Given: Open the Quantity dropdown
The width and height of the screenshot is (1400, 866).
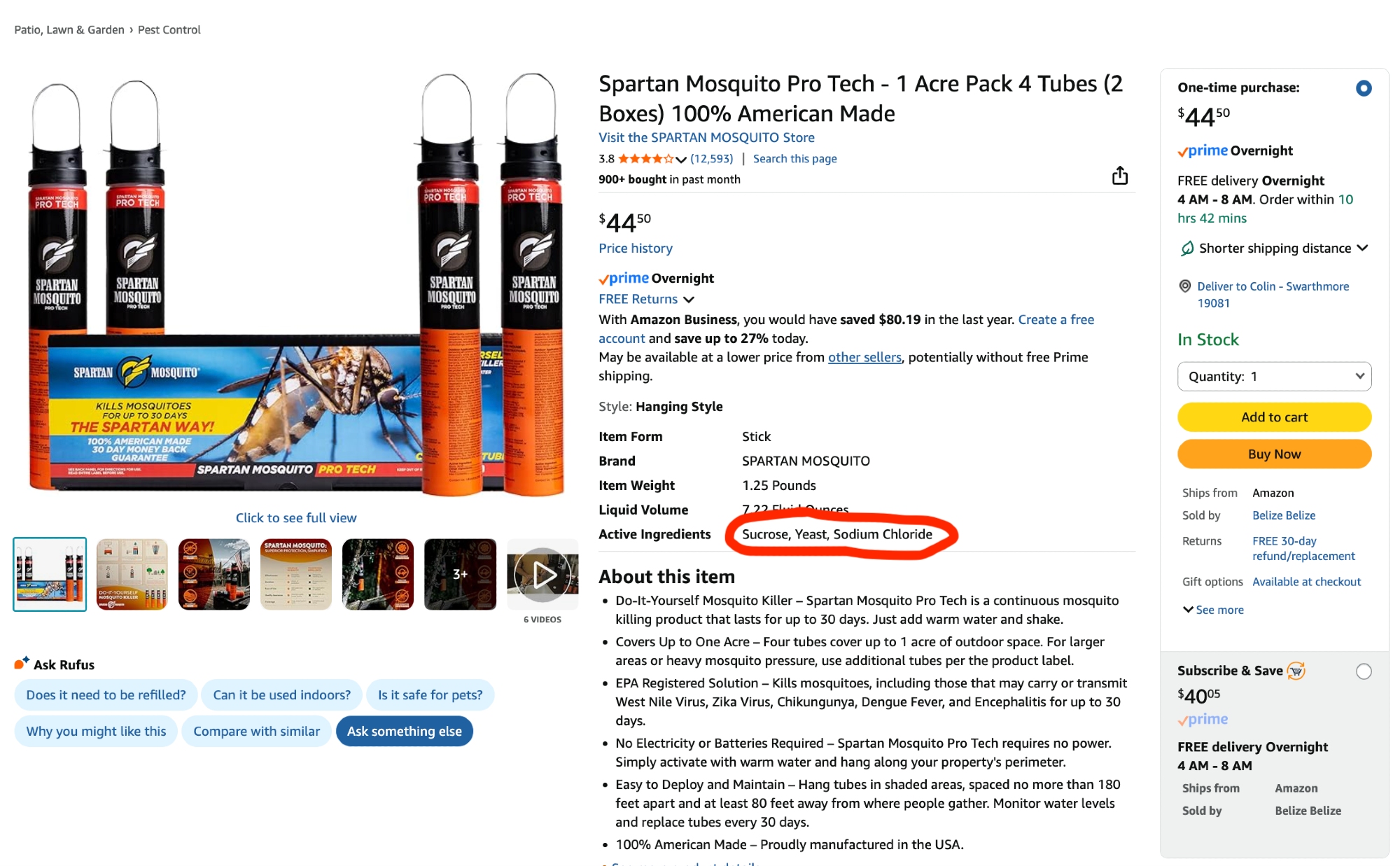Looking at the screenshot, I should (x=1274, y=377).
